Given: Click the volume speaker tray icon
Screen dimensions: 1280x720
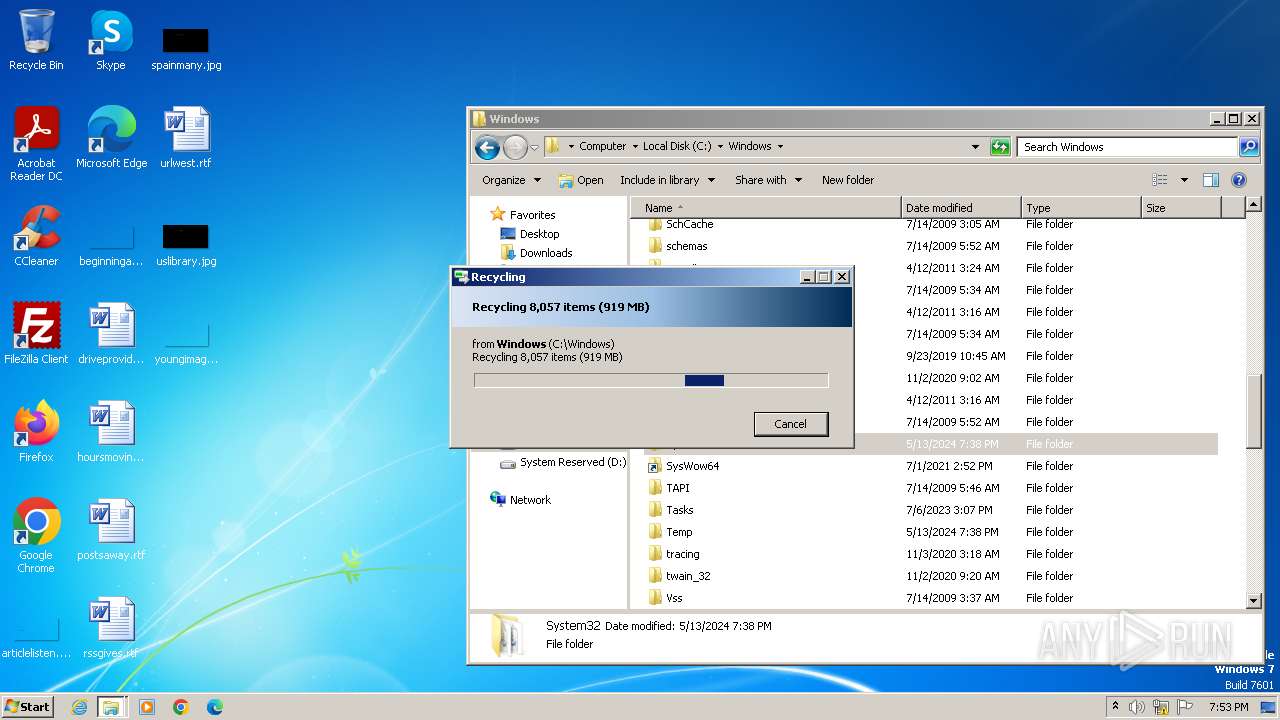Looking at the screenshot, I should tap(1137, 707).
